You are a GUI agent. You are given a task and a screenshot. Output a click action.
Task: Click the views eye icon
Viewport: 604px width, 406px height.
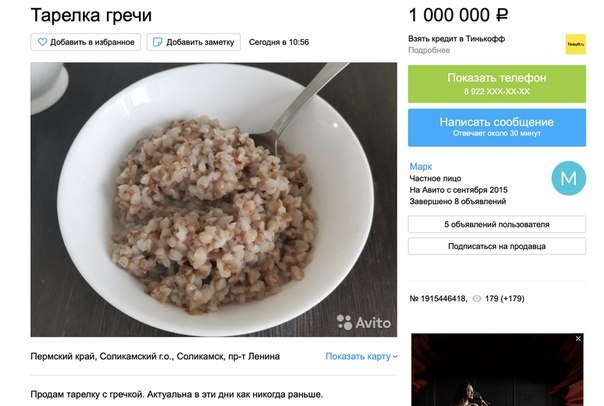477,299
